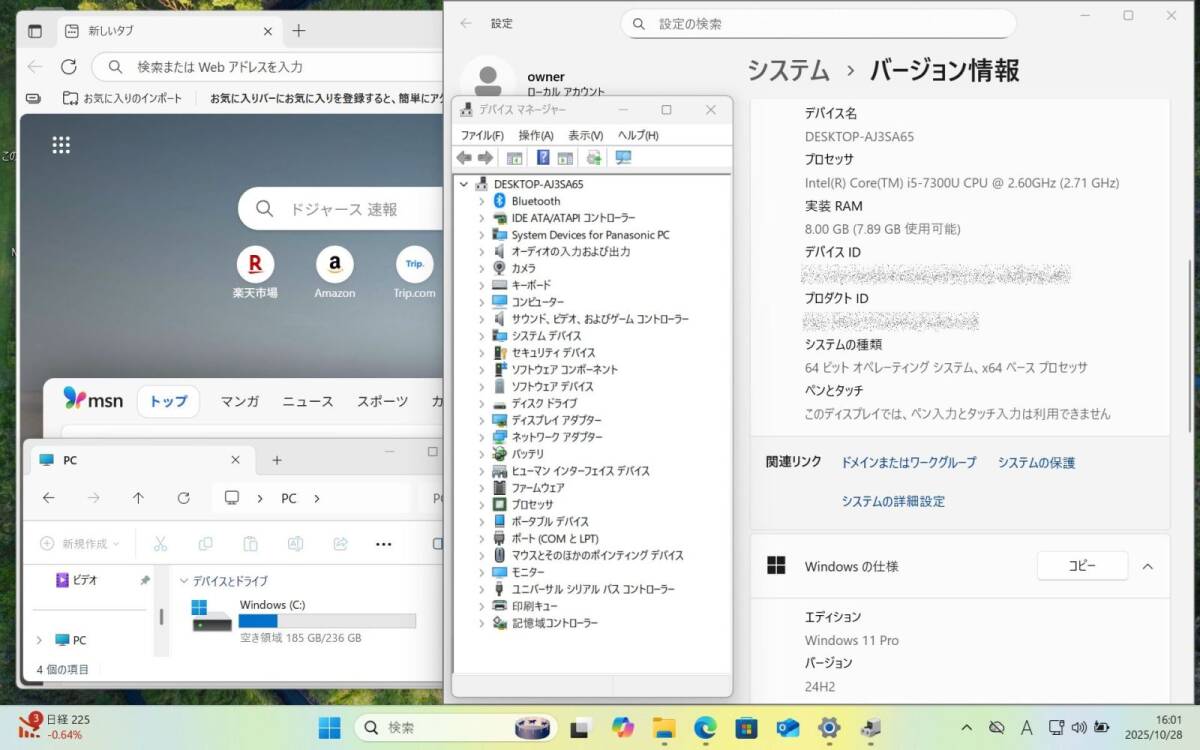Click the update driver toolbar icon in Device Manager
Viewport: 1200px width, 750px height.
[594, 158]
